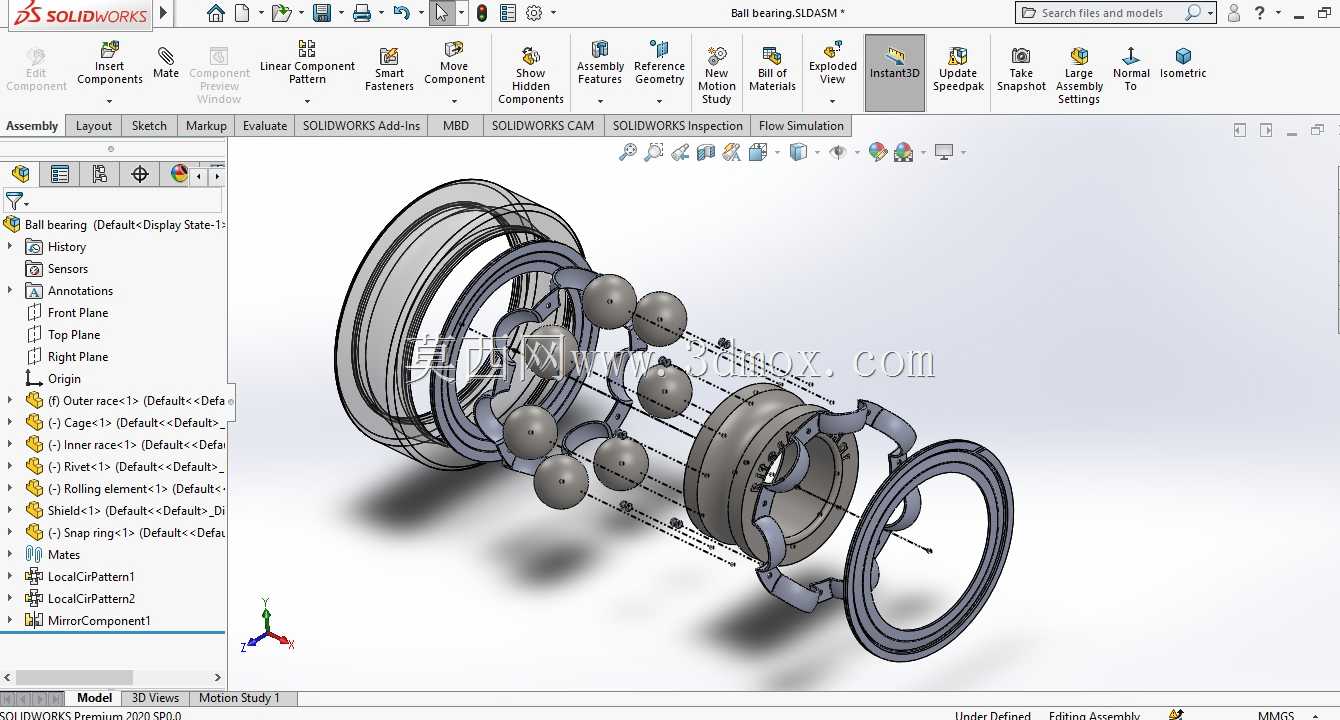1340x720 pixels.
Task: Open the Sketch tab
Action: click(x=149, y=126)
